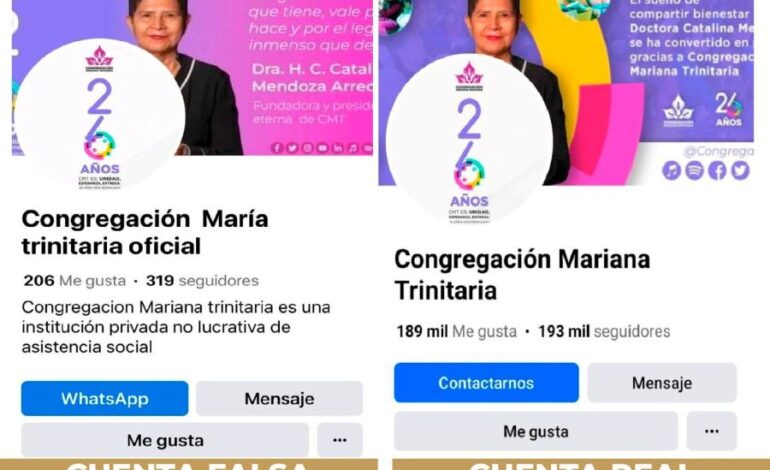770x470 pixels.
Task: Click the purple Twitter bird icon under @Congrega
Action: tap(740, 170)
